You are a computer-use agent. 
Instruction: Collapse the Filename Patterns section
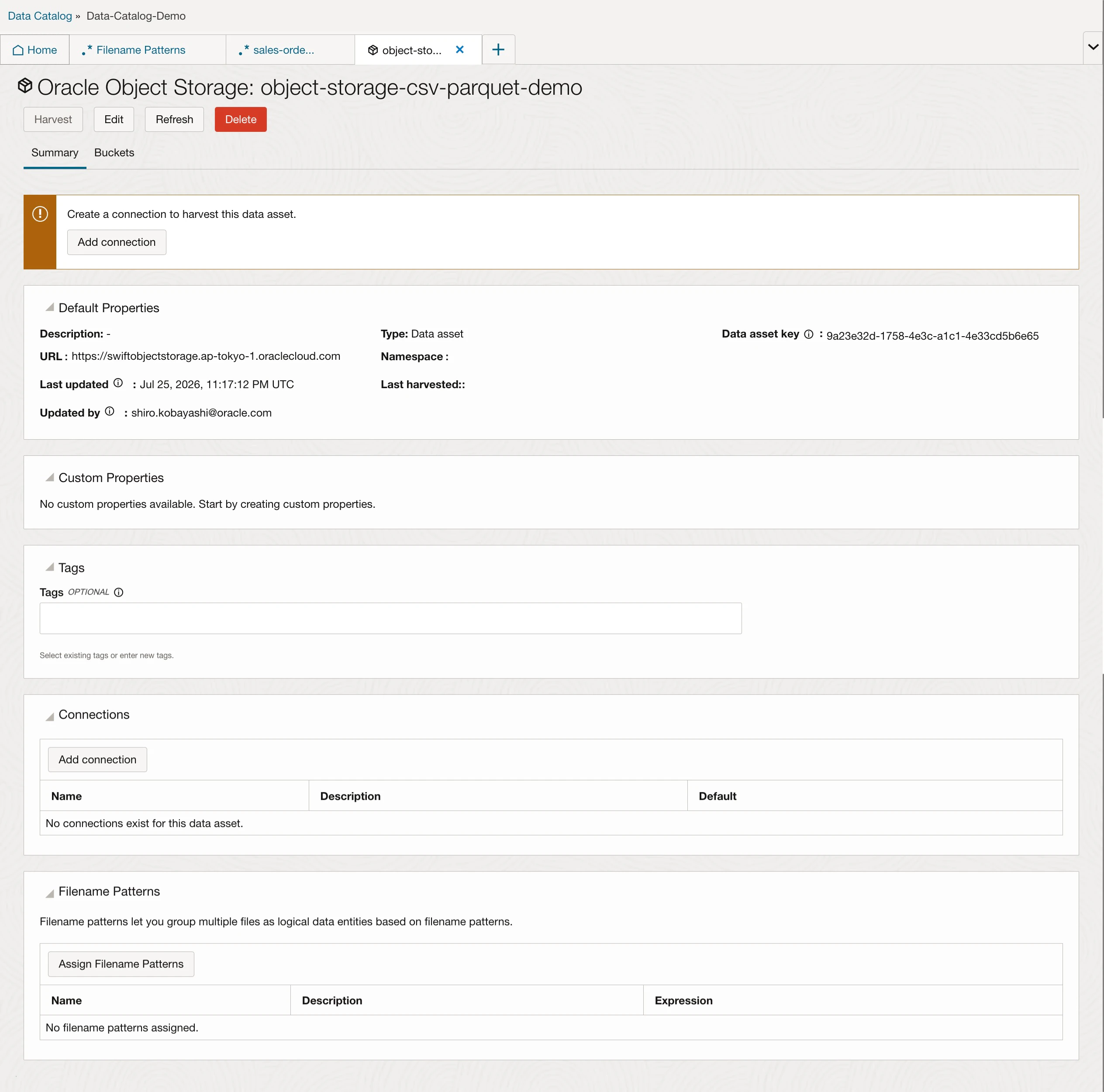click(x=50, y=893)
